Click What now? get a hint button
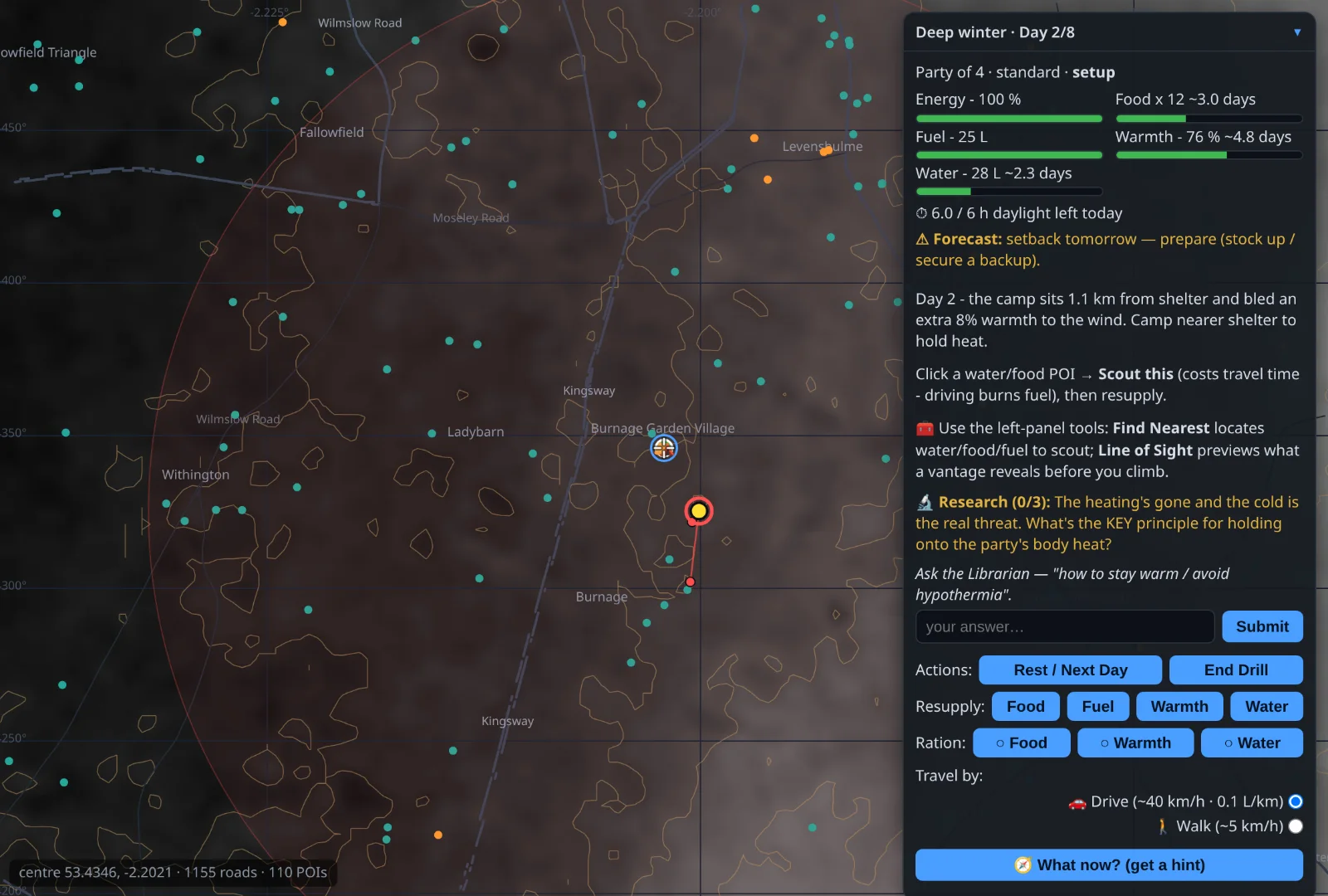This screenshot has width=1328, height=896. pyautogui.click(x=1109, y=865)
